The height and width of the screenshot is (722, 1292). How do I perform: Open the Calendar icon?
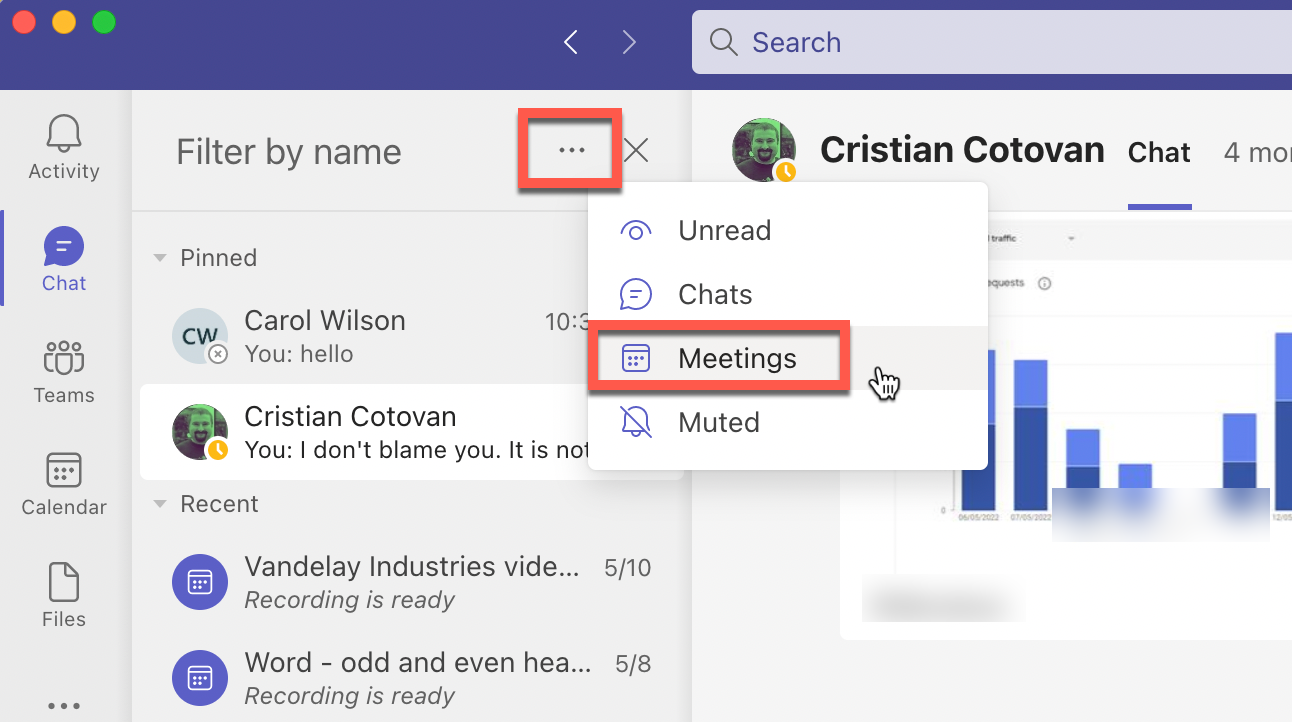tap(63, 482)
